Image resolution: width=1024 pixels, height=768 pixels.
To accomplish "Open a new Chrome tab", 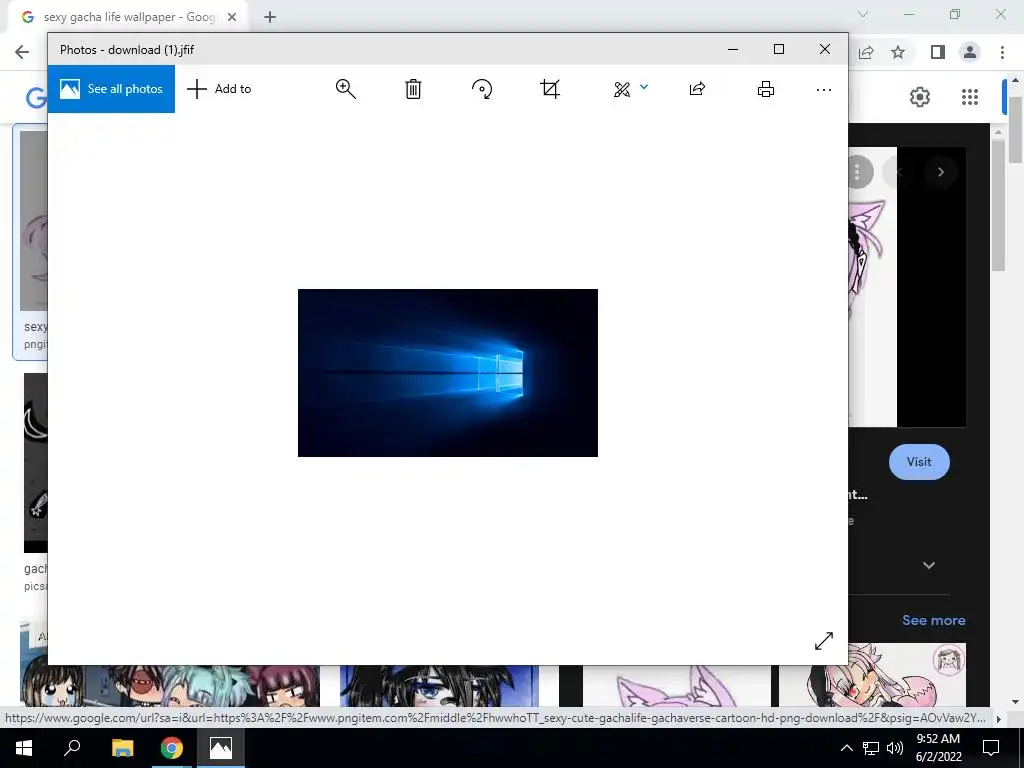I will [x=270, y=18].
